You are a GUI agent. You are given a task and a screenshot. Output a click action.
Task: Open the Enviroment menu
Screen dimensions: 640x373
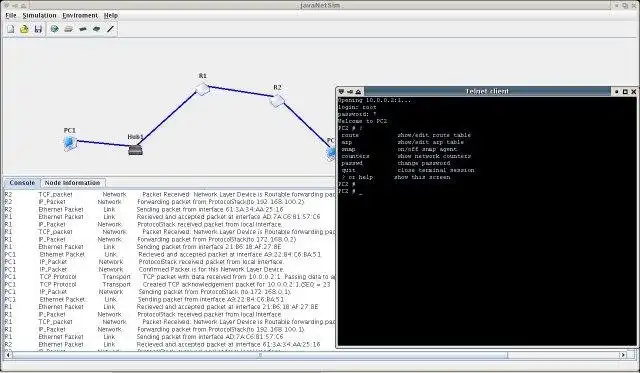click(80, 16)
